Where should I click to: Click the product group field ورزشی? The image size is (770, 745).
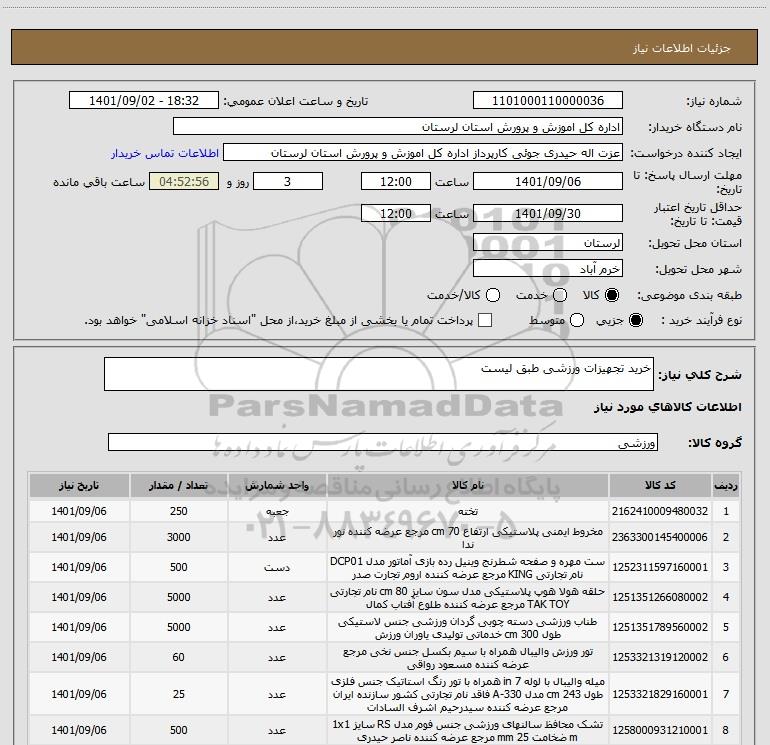pos(383,442)
